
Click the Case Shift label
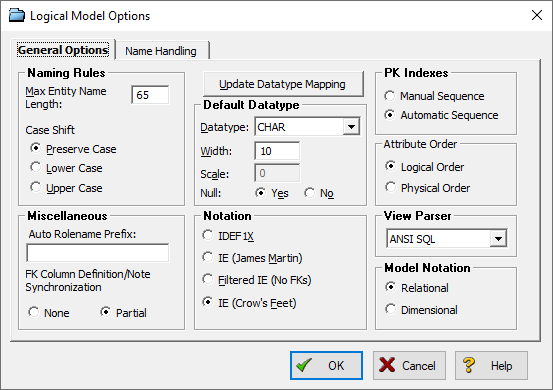click(50, 130)
